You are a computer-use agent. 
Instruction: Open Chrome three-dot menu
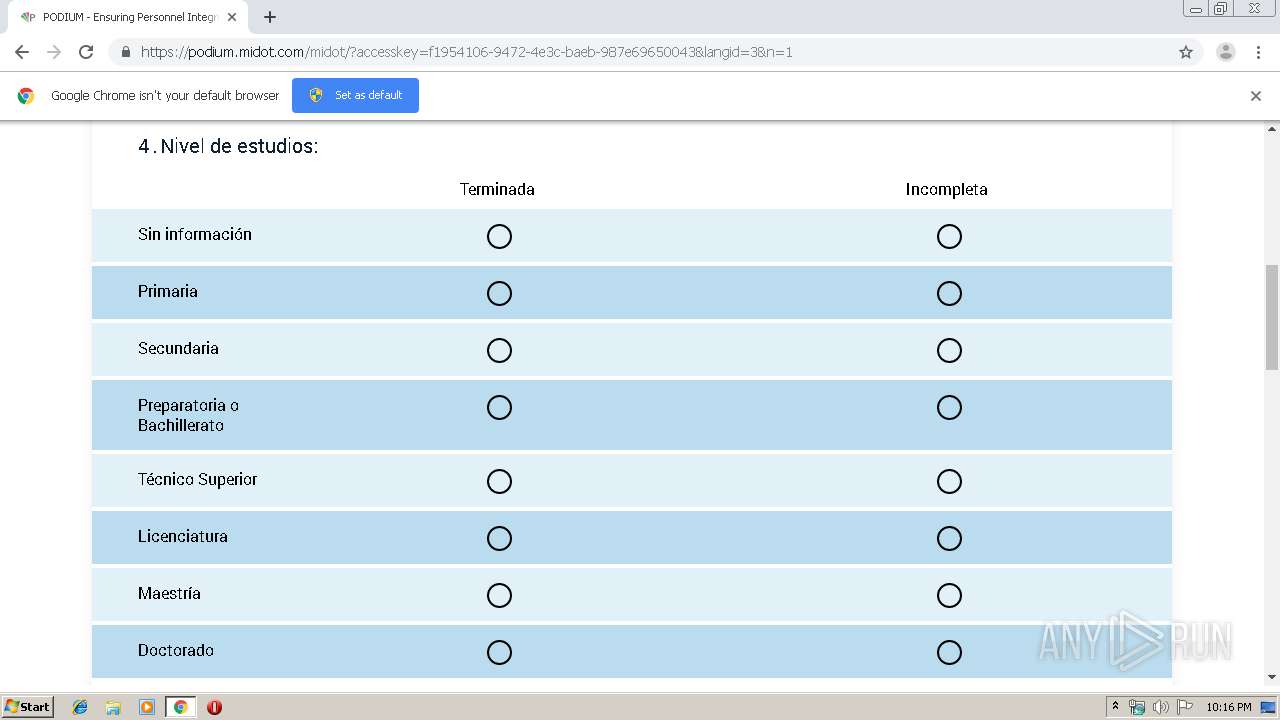pyautogui.click(x=1258, y=52)
